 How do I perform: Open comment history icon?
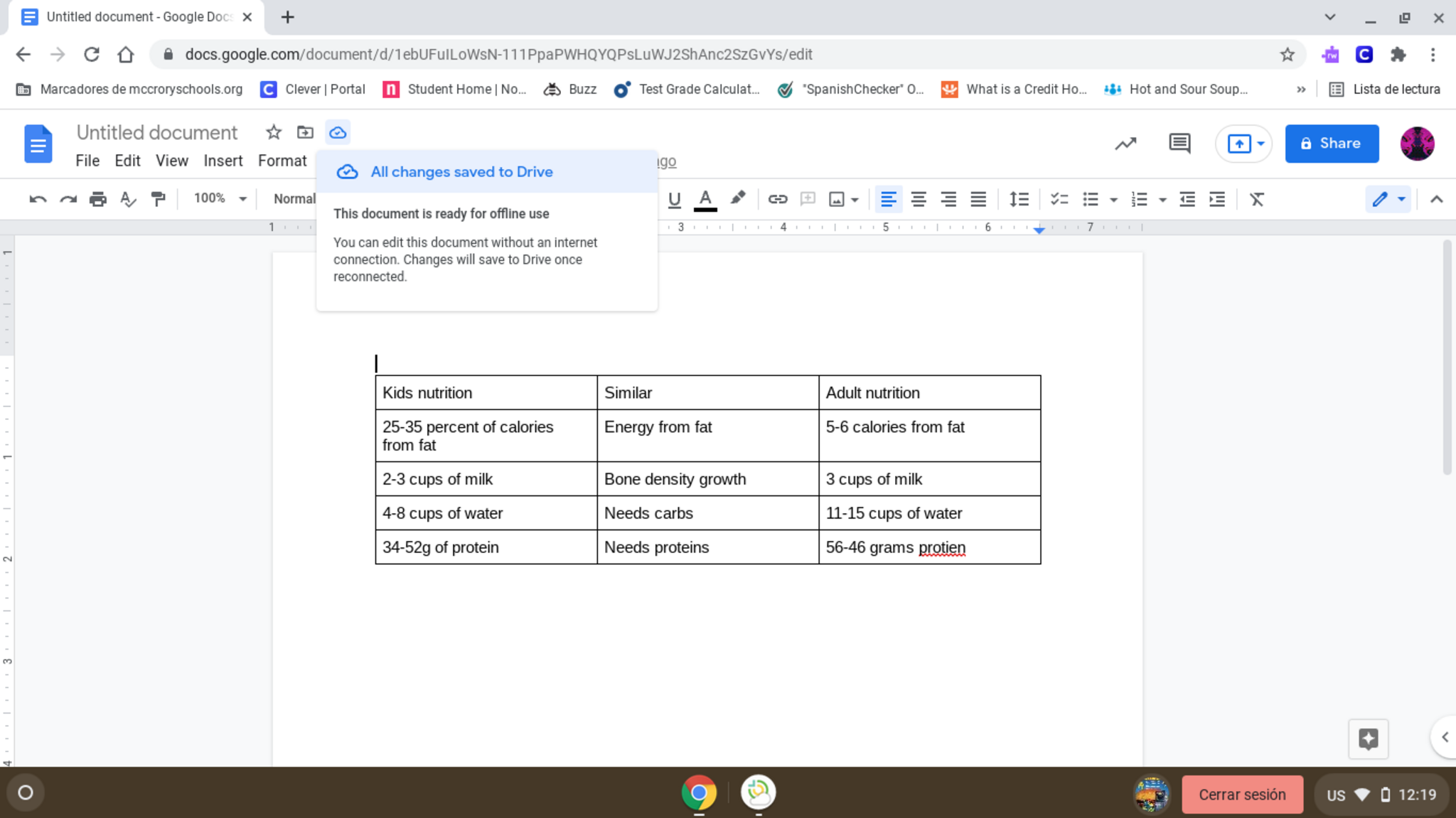(x=1179, y=144)
